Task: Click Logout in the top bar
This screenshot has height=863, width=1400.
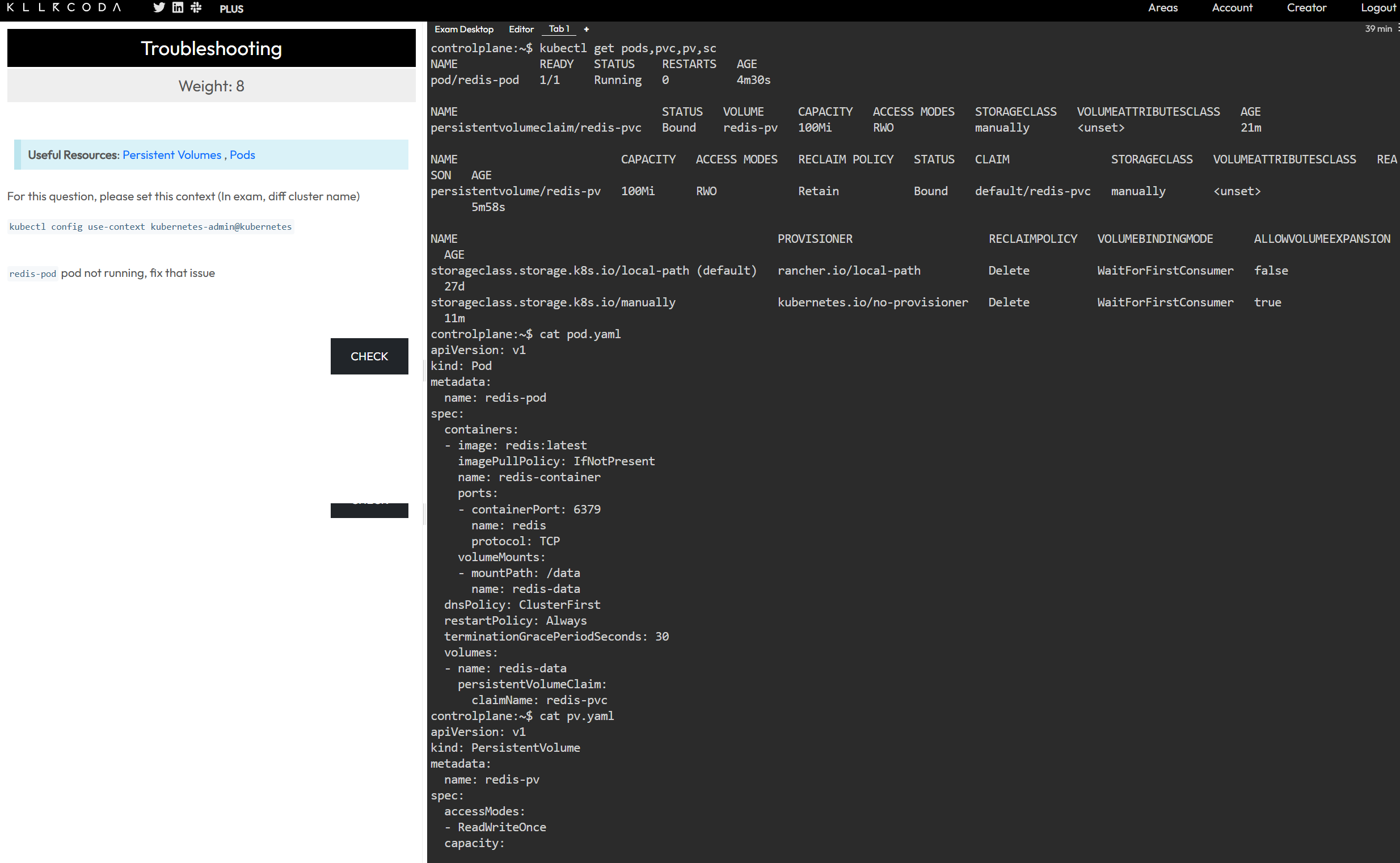Action: (x=1378, y=7)
